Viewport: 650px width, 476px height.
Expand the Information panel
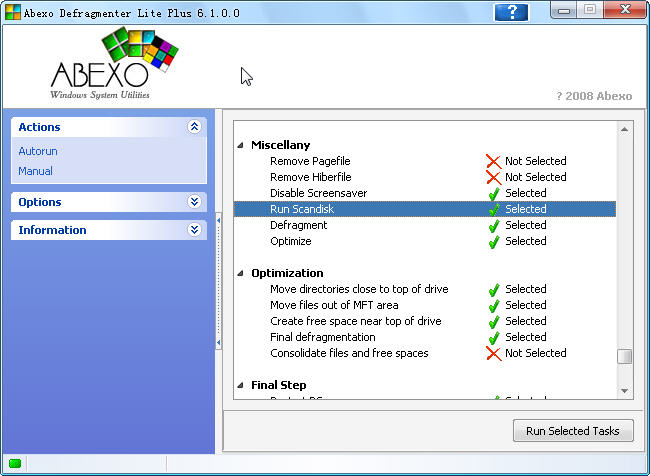(x=194, y=230)
